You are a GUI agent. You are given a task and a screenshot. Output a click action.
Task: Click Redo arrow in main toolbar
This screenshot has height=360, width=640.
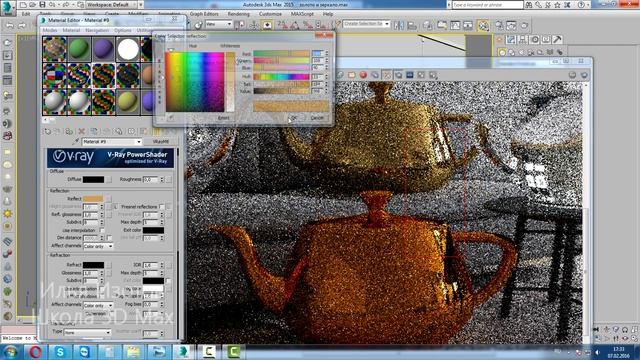pyautogui.click(x=22, y=25)
